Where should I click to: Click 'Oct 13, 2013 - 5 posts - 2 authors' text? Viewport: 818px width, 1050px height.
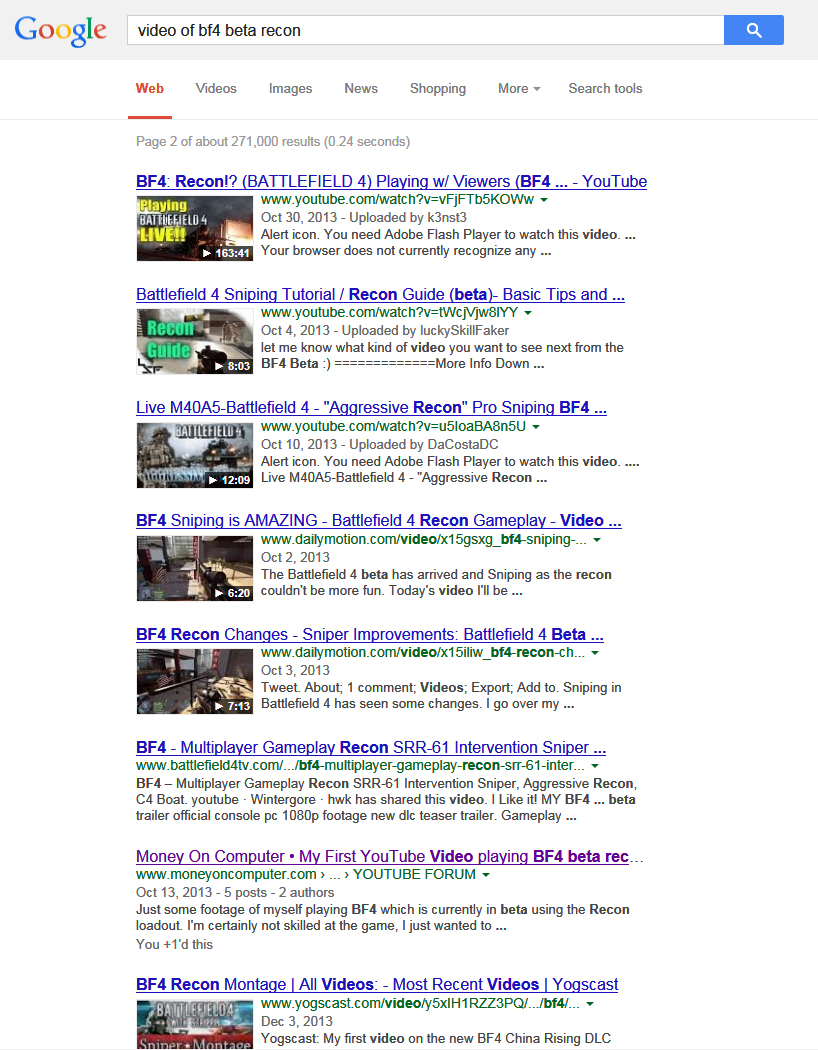point(235,893)
